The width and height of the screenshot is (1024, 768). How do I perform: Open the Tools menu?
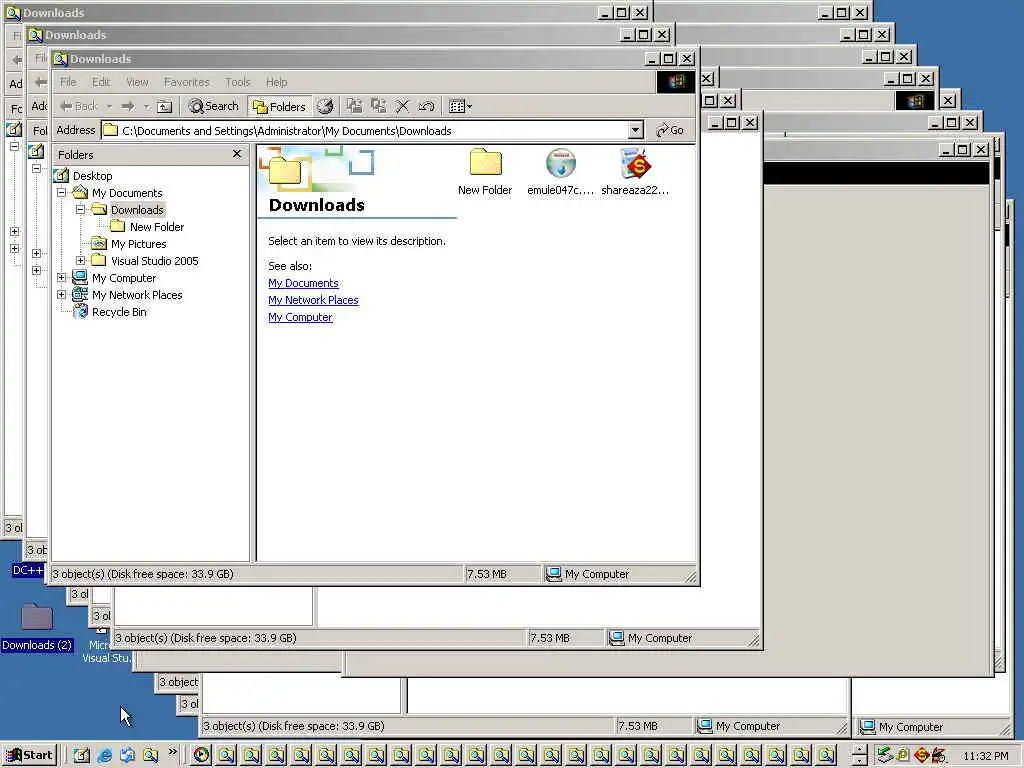(238, 82)
